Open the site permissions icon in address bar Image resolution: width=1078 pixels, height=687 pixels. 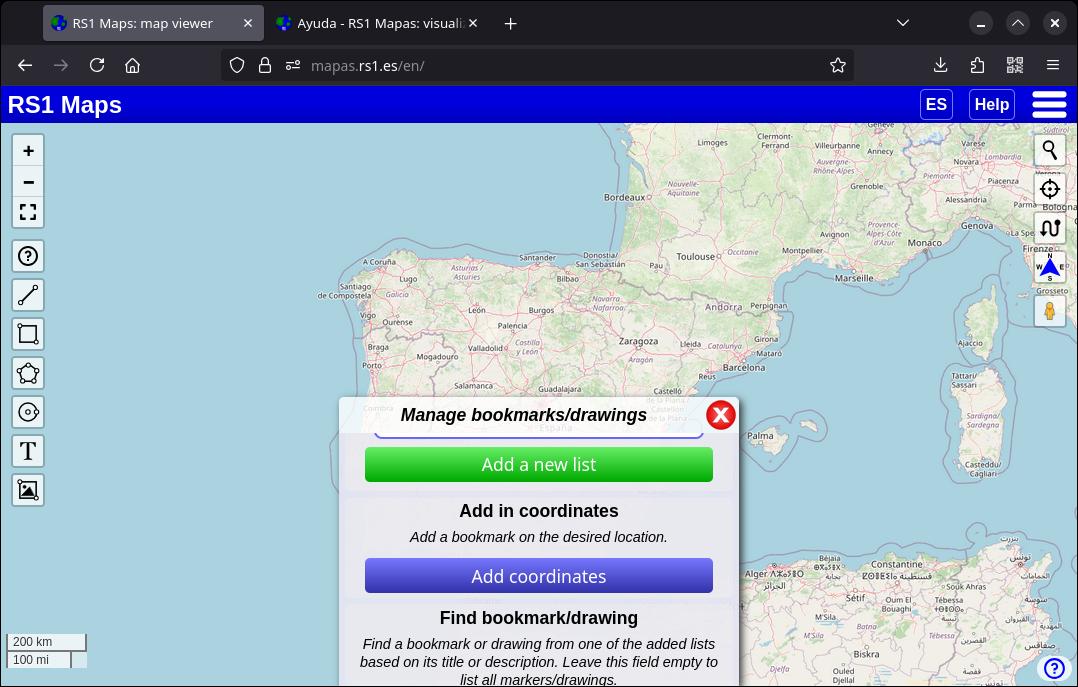(293, 65)
